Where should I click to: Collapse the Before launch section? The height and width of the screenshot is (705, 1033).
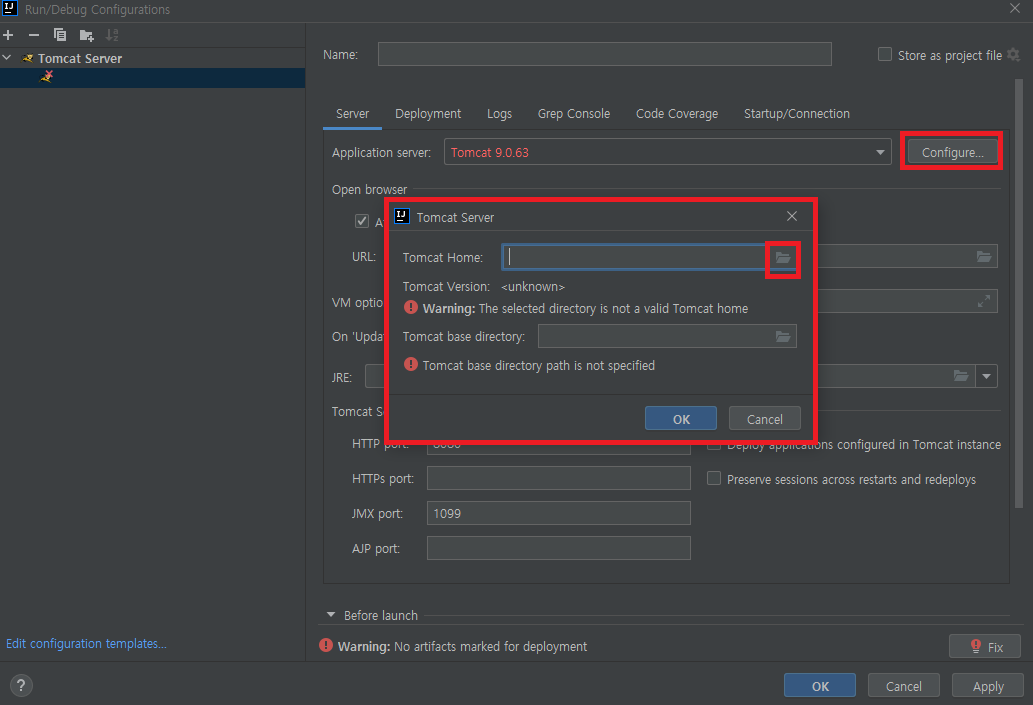[331, 615]
